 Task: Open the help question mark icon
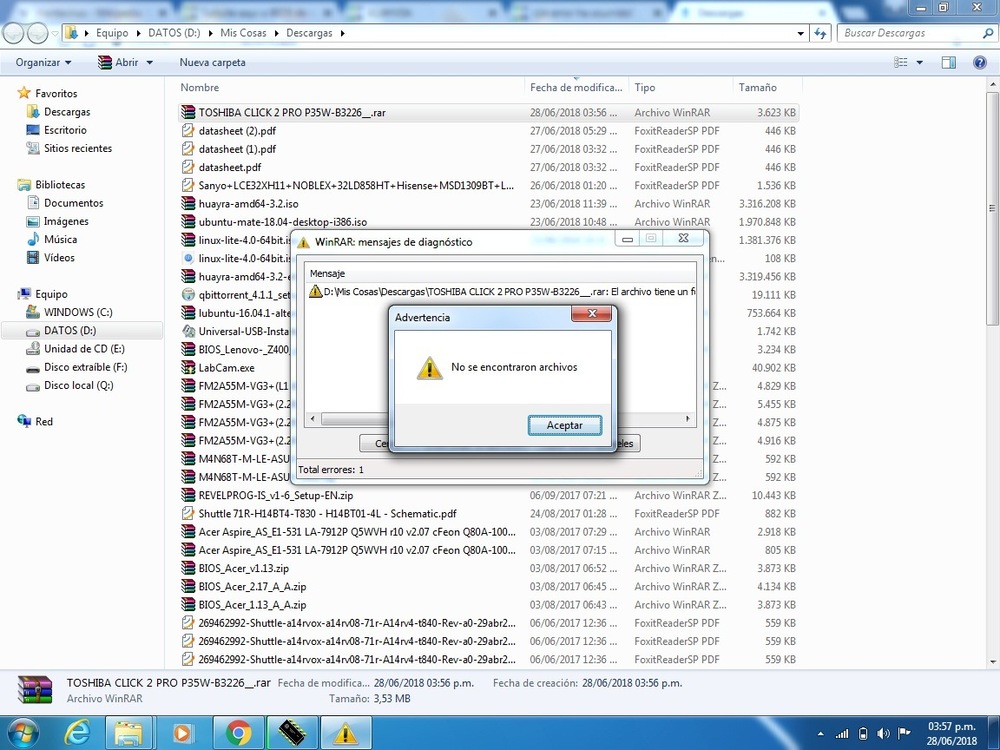coord(980,62)
